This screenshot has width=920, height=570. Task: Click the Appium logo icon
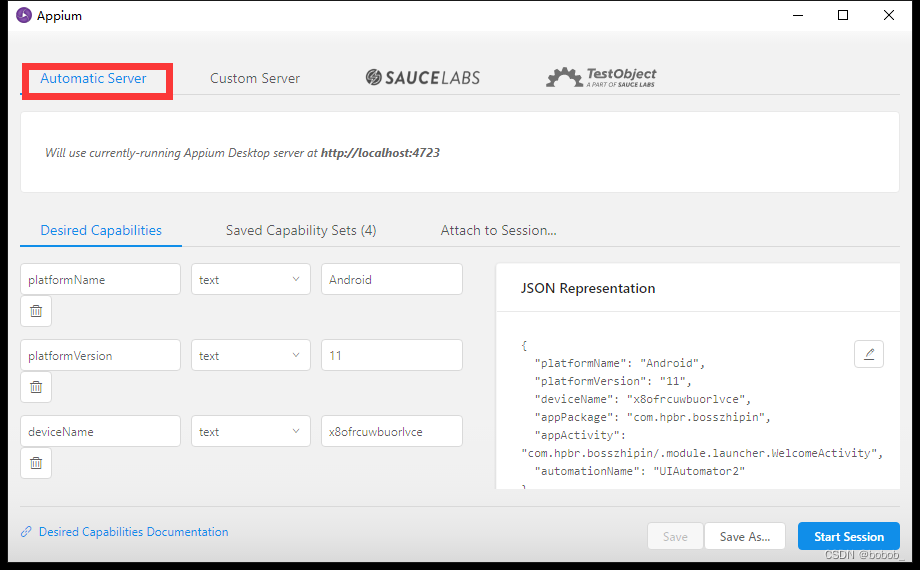(23, 15)
